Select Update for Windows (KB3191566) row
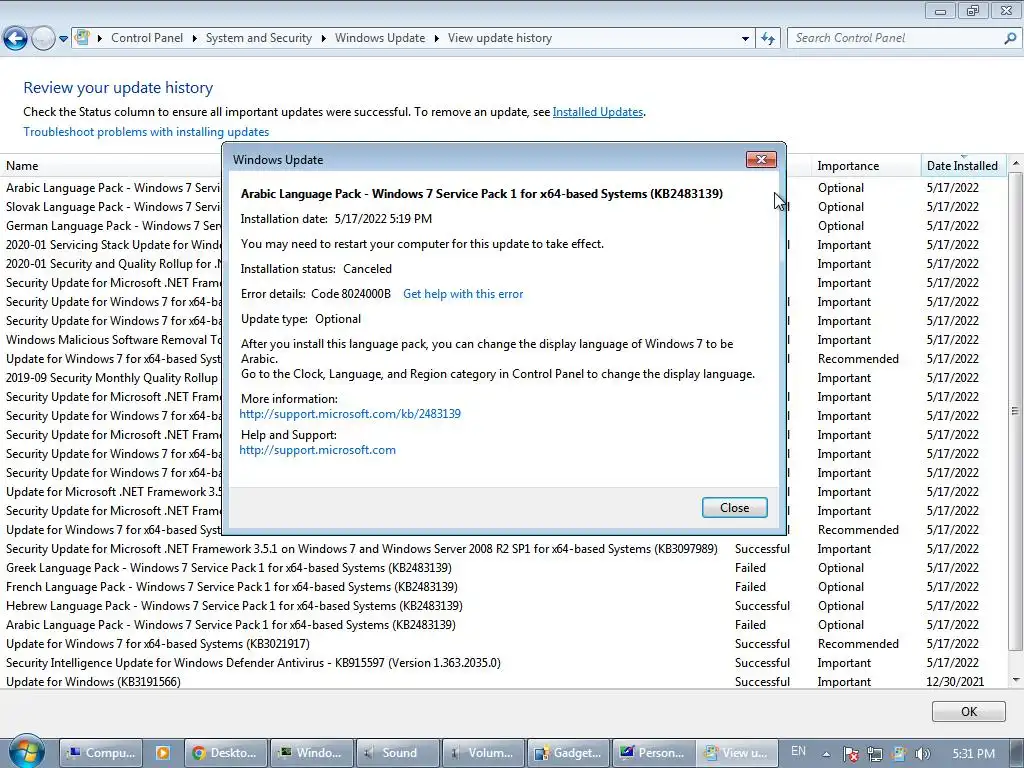The width and height of the screenshot is (1024, 768). click(x=503, y=681)
